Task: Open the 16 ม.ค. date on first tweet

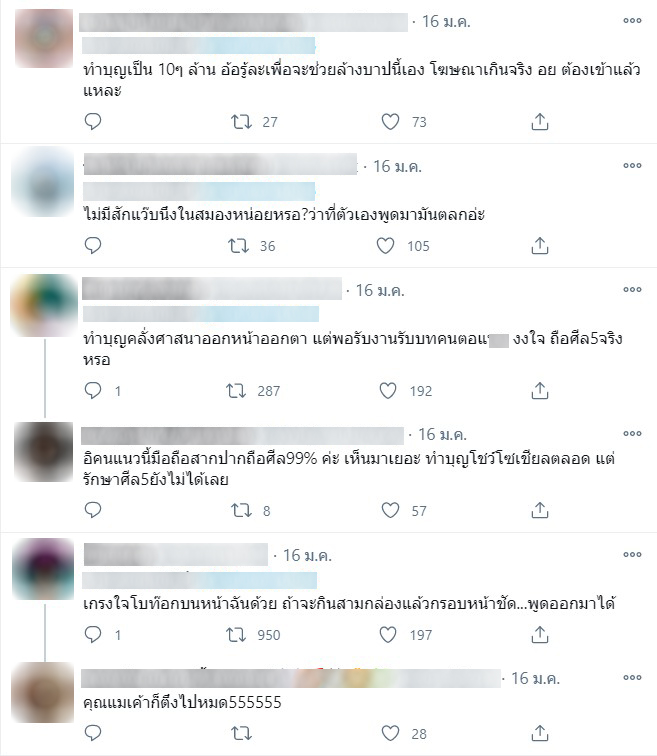Action: pyautogui.click(x=446, y=22)
